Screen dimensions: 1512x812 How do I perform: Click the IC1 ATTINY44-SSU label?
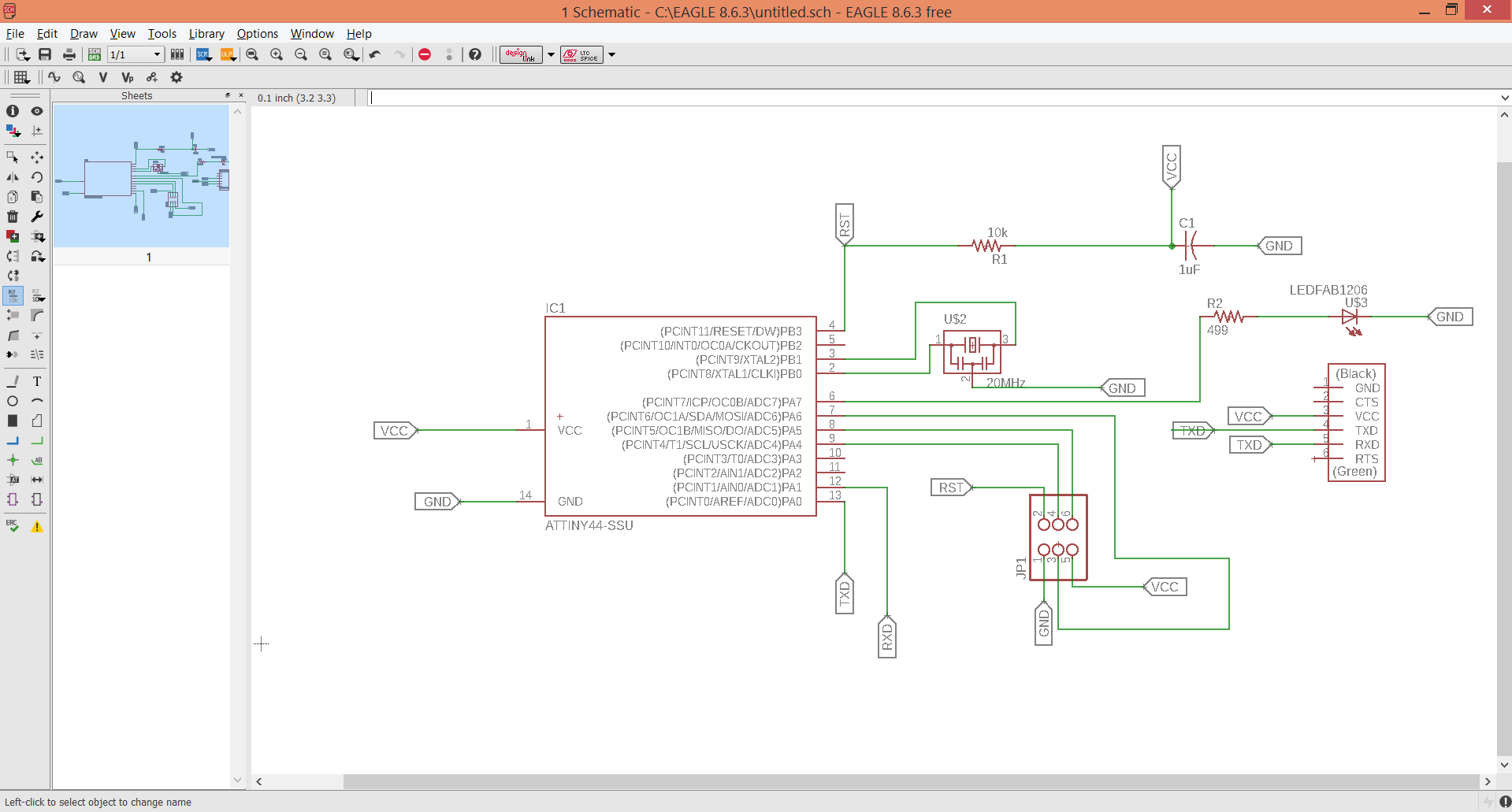tap(589, 525)
